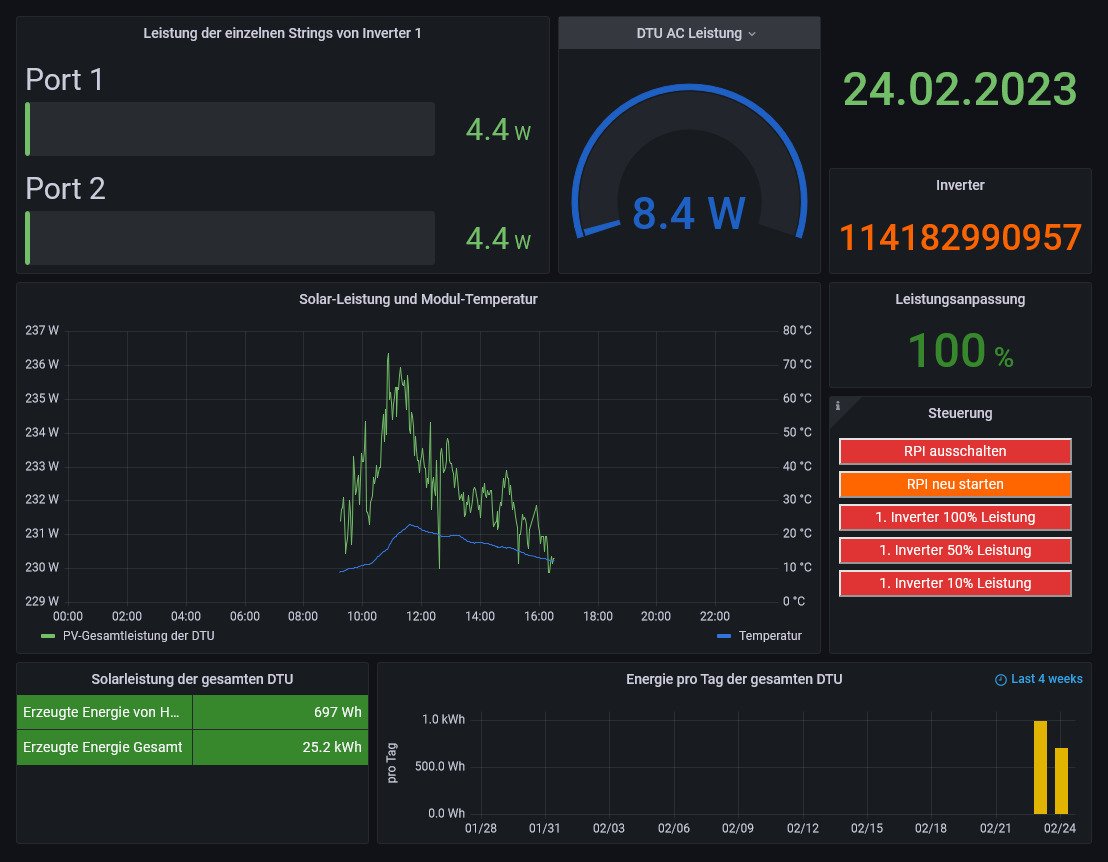
Task: Toggle the Temperatur legend series
Action: 770,636
